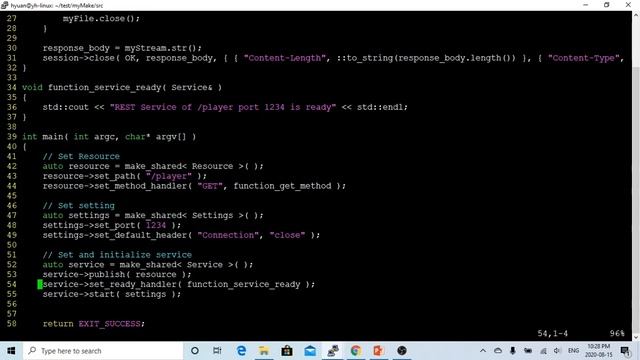The width and height of the screenshot is (640, 360).
Task: Click 'response_body' at start of line 30
Action: [x=76, y=48]
